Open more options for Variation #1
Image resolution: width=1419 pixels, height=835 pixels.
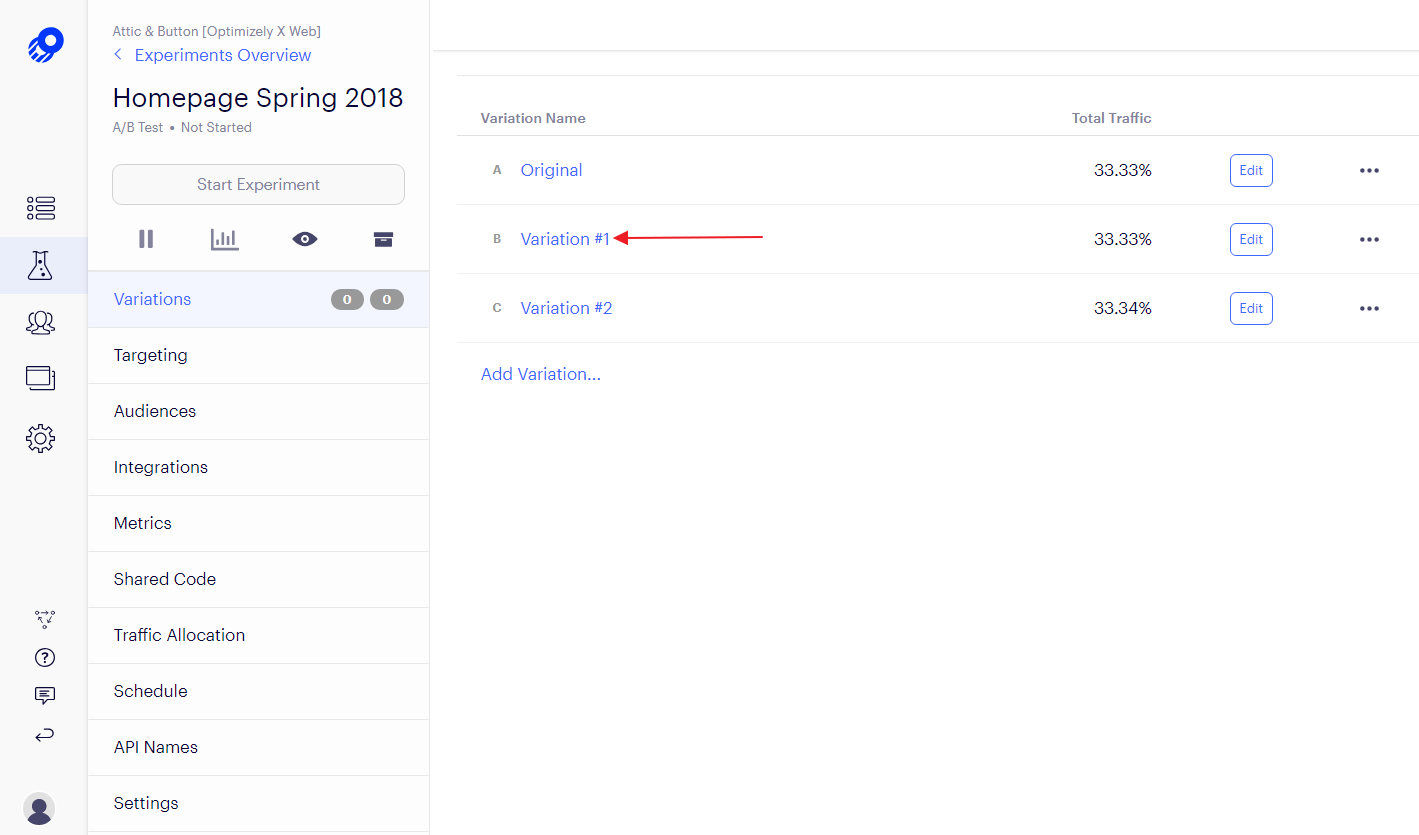click(x=1369, y=240)
